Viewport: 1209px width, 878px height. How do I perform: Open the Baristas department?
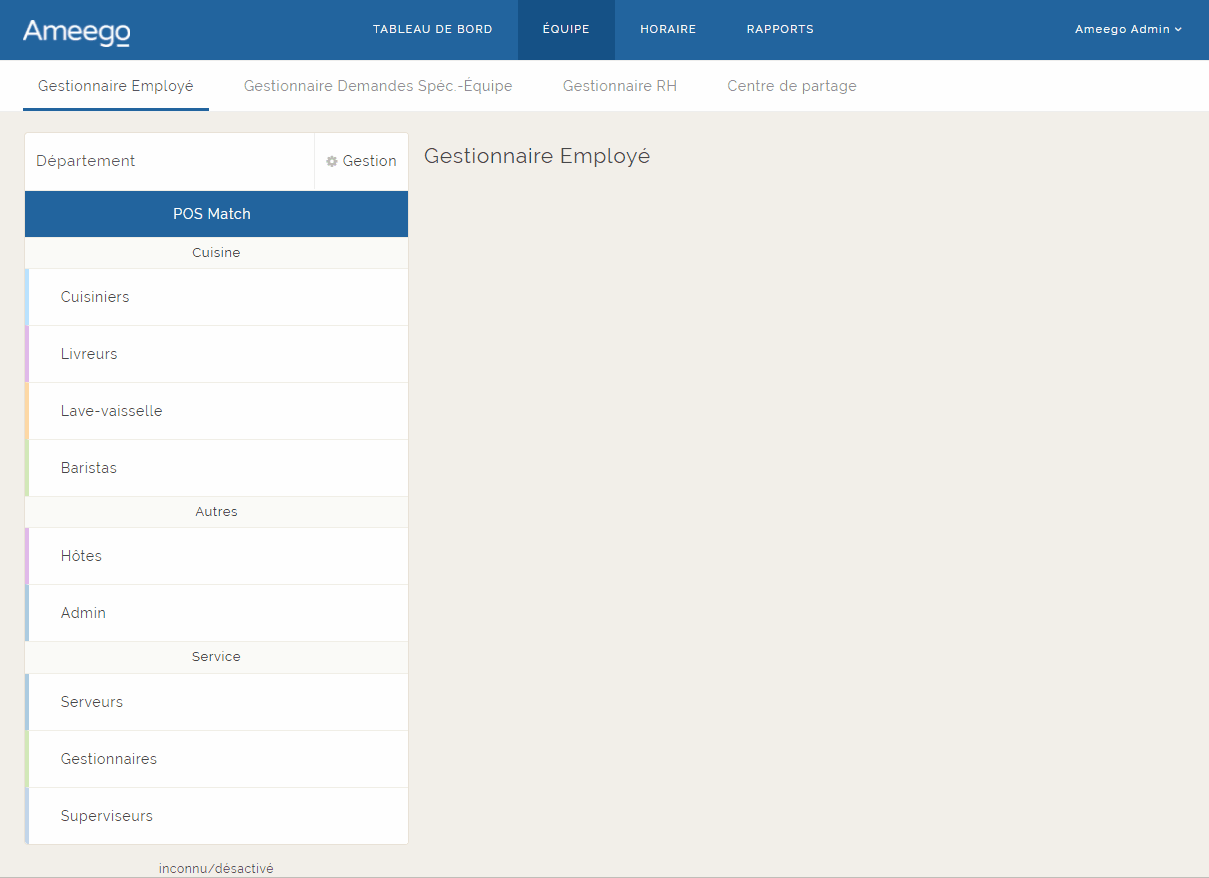click(x=89, y=468)
